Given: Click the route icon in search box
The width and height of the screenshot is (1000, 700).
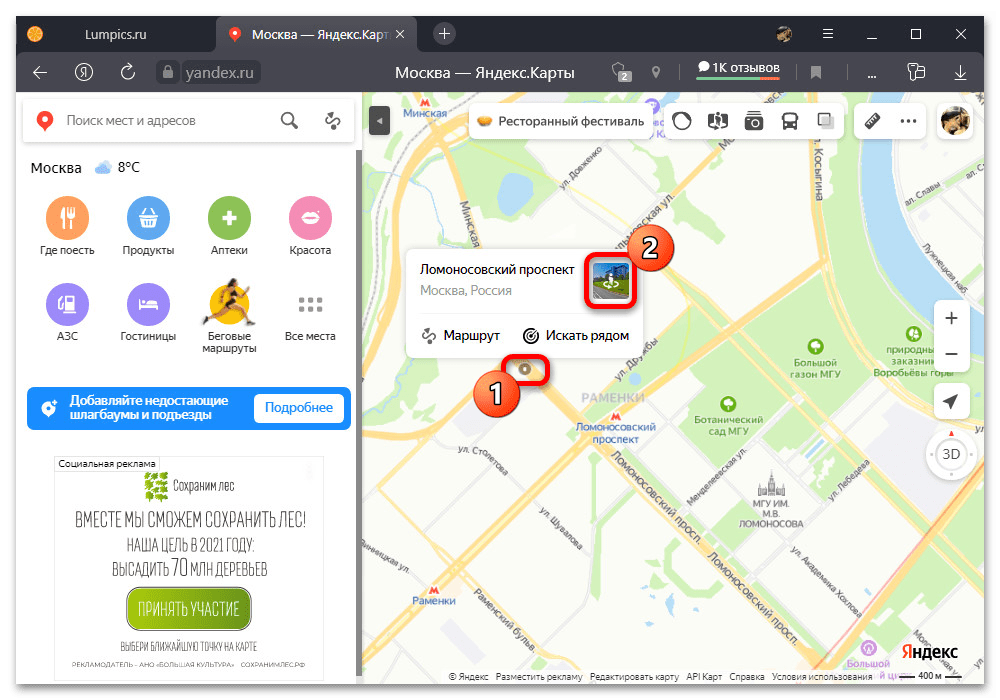Looking at the screenshot, I should point(333,121).
